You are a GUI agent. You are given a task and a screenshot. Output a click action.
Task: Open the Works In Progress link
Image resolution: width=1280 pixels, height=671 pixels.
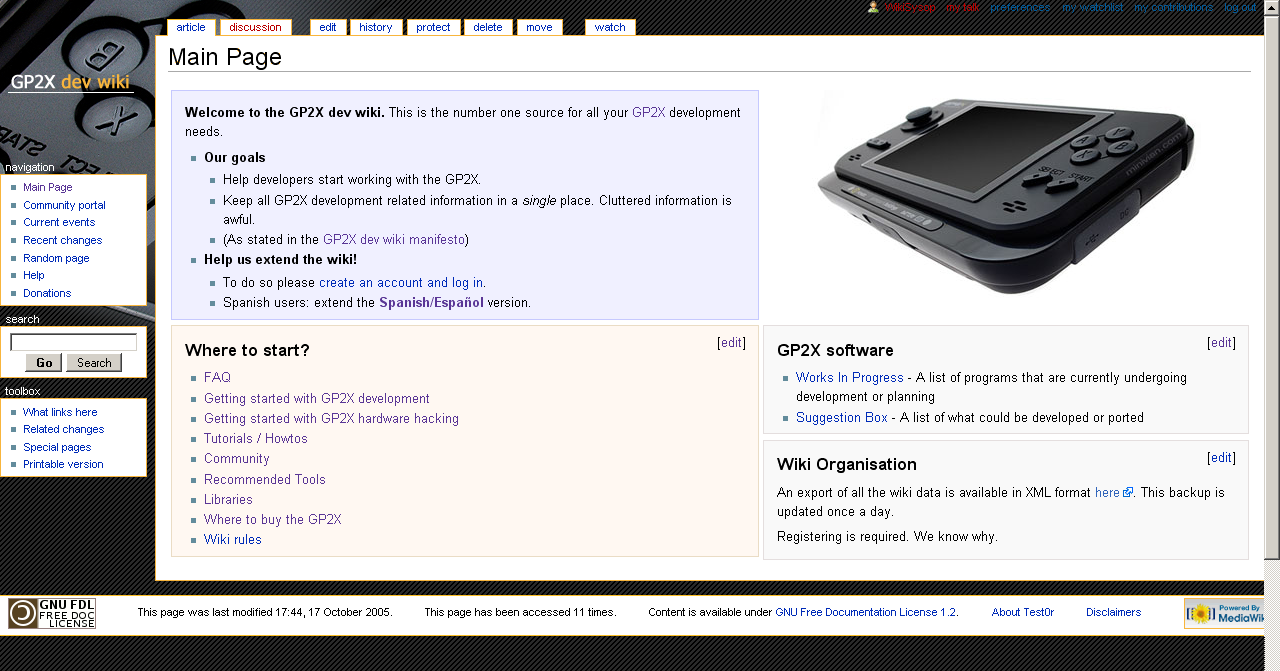click(850, 378)
